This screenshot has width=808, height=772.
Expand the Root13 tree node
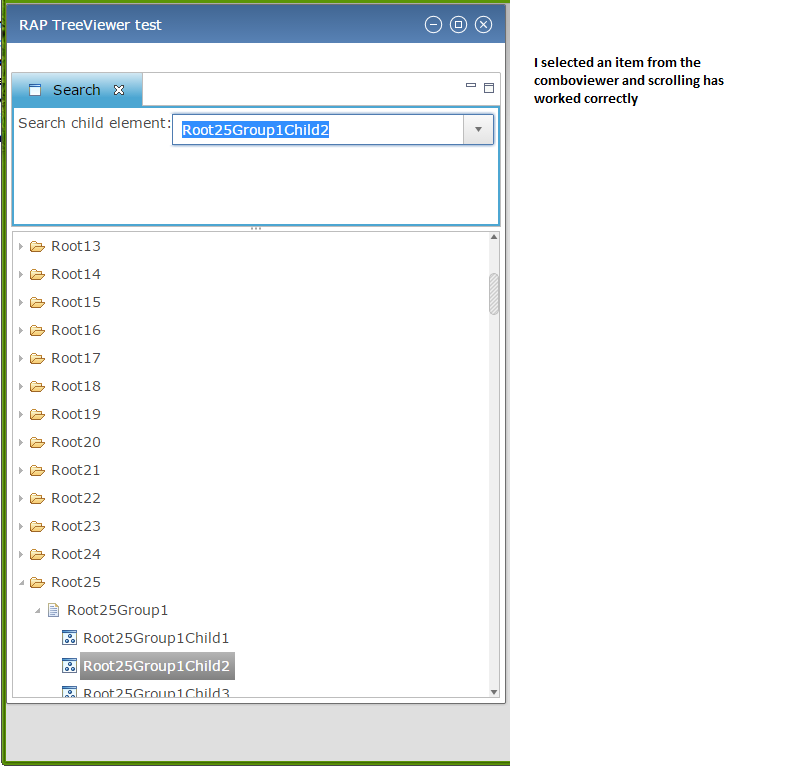coord(21,246)
